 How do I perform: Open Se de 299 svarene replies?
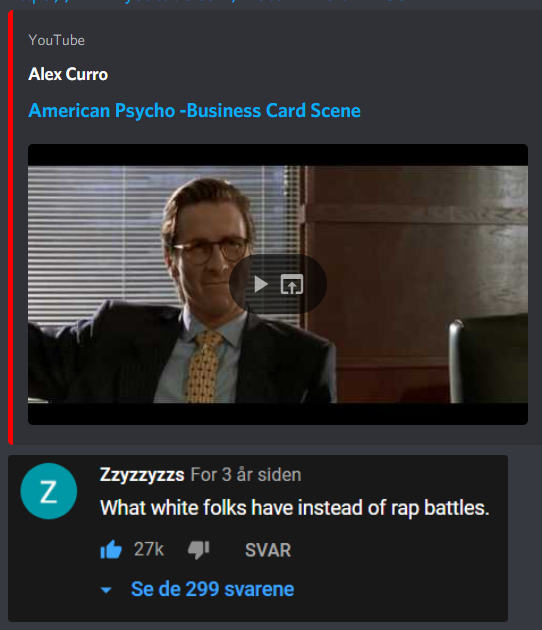pyautogui.click(x=213, y=589)
